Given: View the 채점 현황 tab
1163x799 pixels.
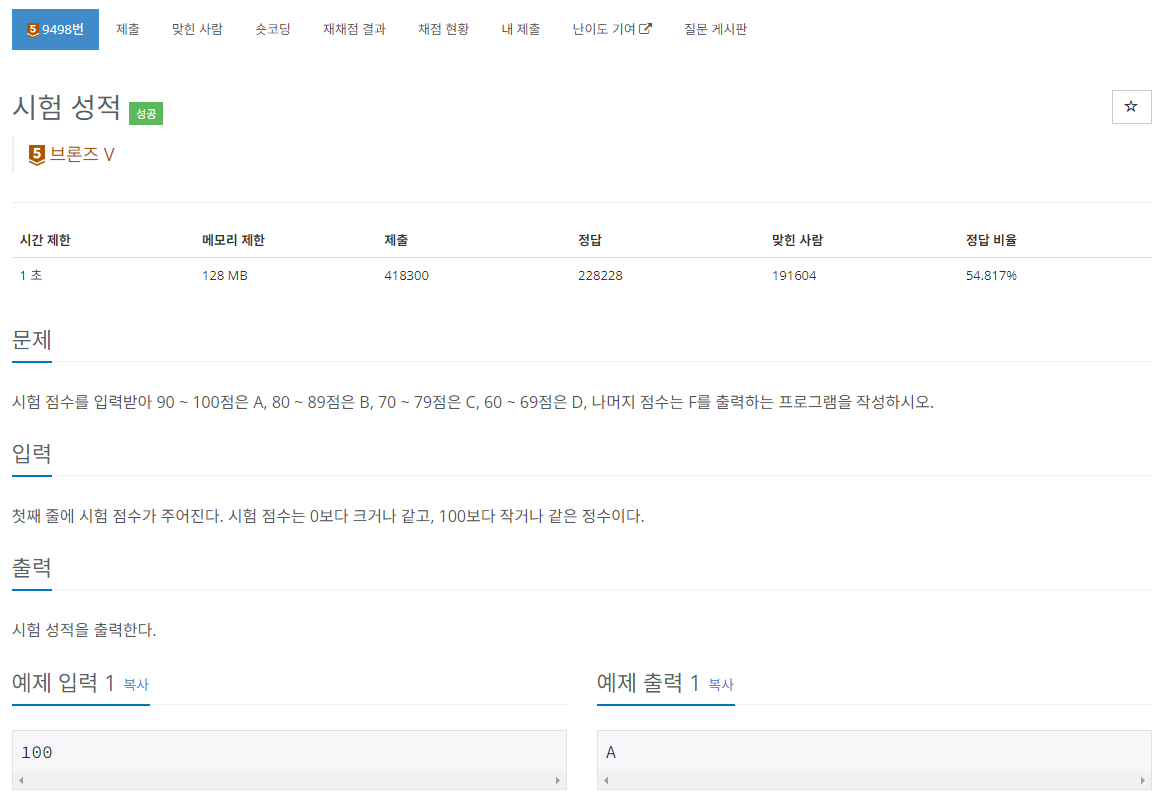Looking at the screenshot, I should point(444,30).
